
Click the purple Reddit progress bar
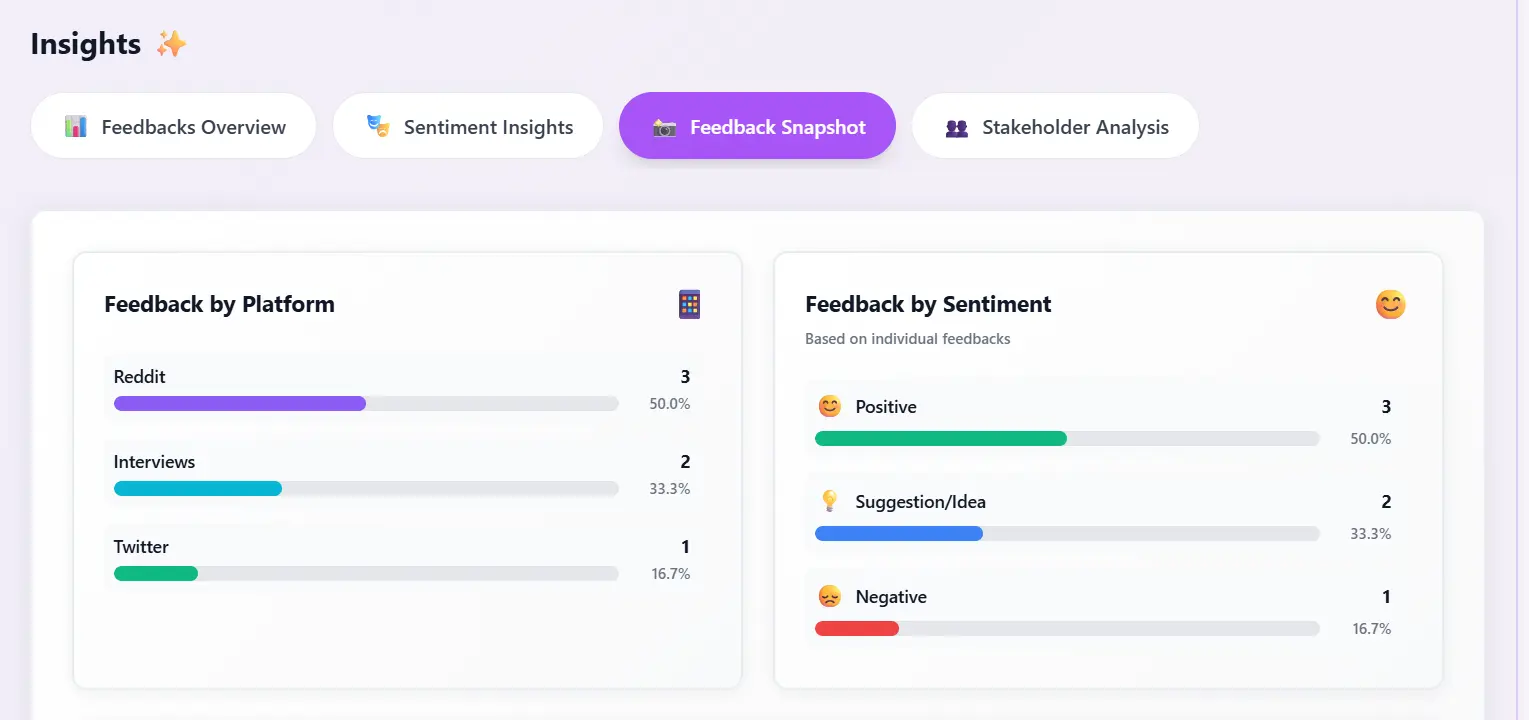[240, 403]
